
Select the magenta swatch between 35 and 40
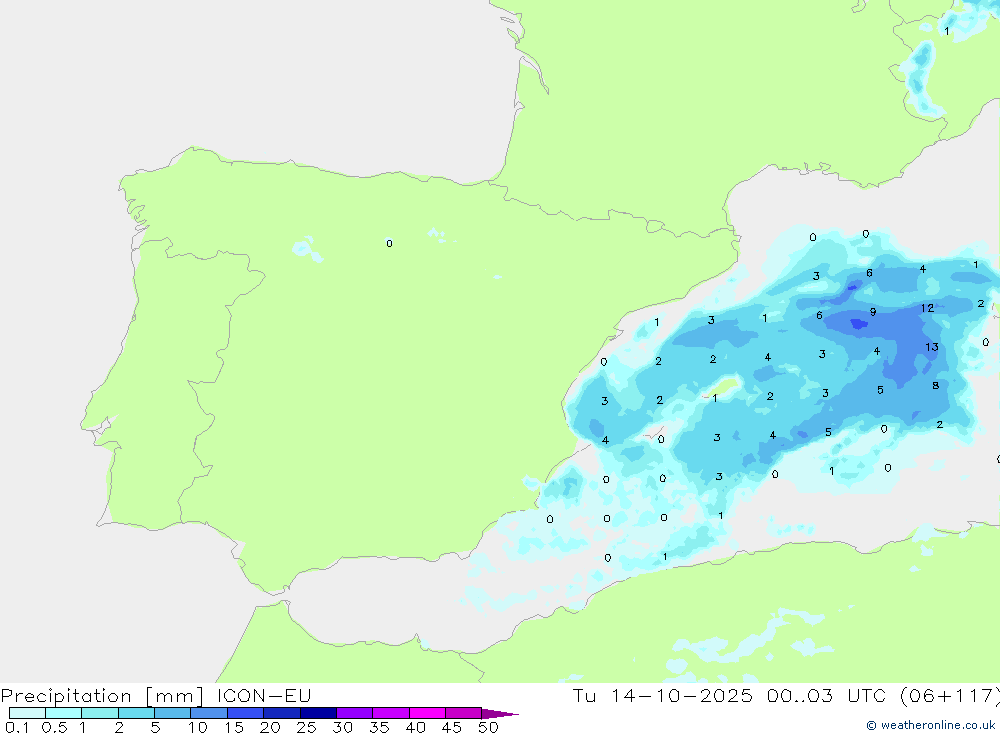(x=390, y=713)
